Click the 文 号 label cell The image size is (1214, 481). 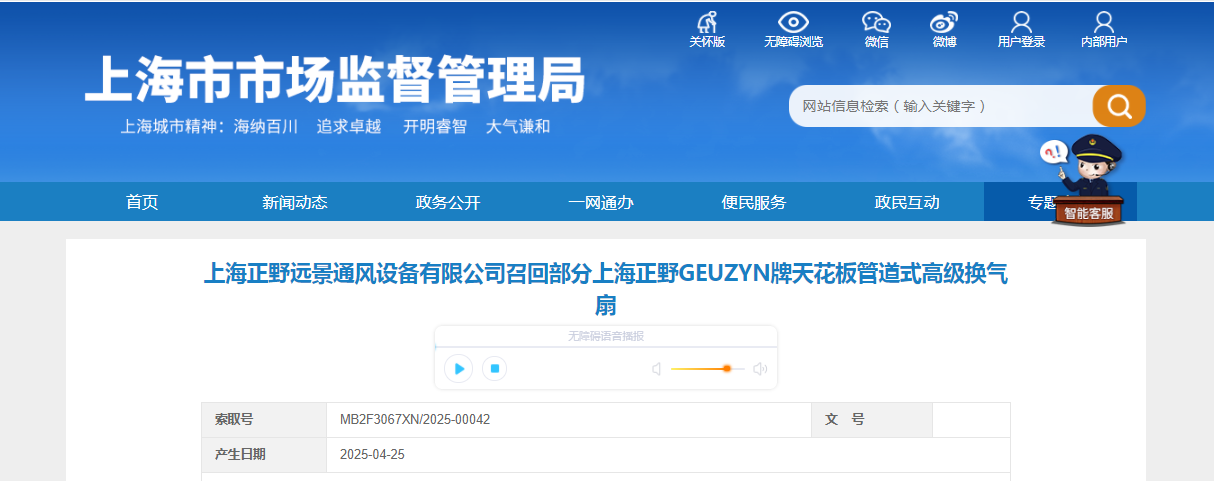tap(872, 420)
